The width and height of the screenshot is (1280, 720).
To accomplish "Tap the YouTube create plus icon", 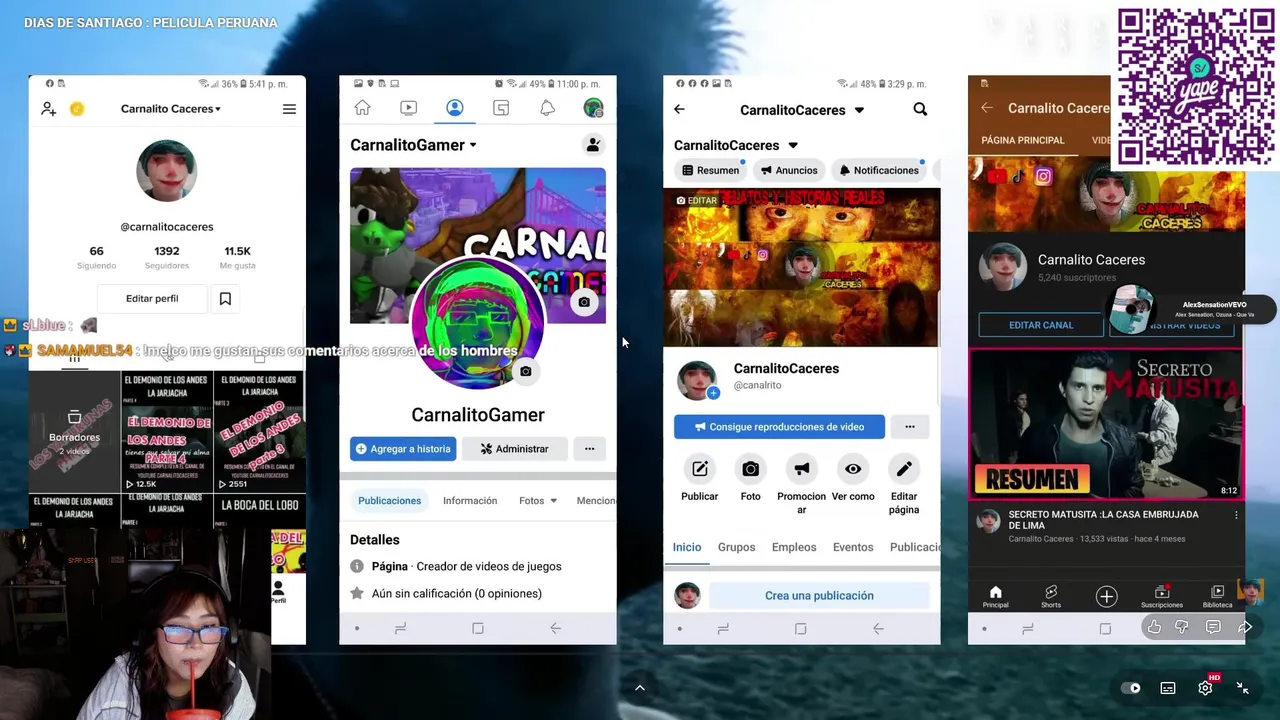I will point(1106,597).
